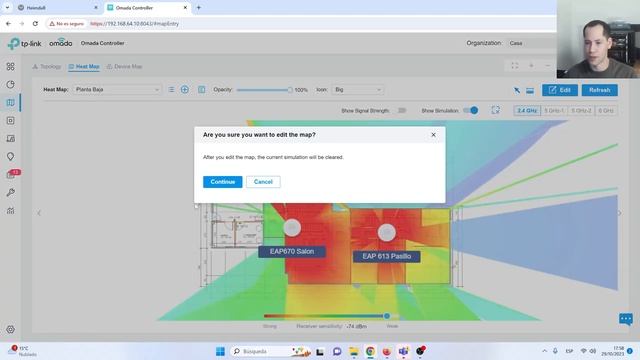640x360 pixels.
Task: Zoom in with the plus icon
Action: coord(531,66)
